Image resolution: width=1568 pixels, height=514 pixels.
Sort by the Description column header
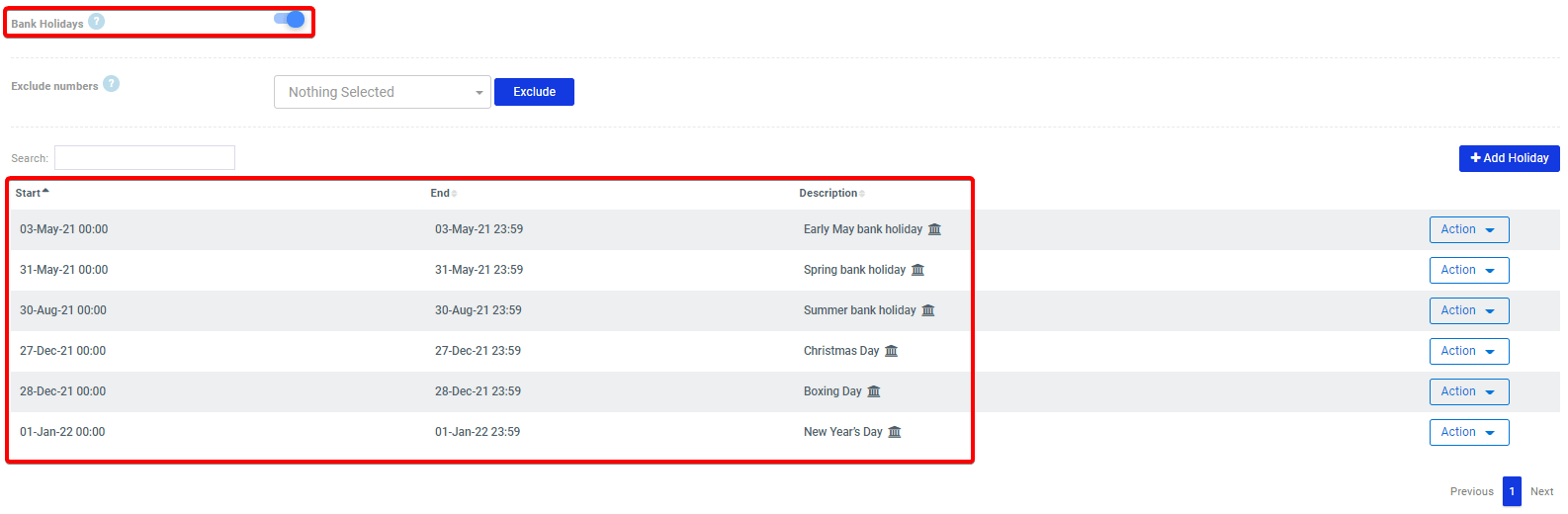[x=831, y=193]
